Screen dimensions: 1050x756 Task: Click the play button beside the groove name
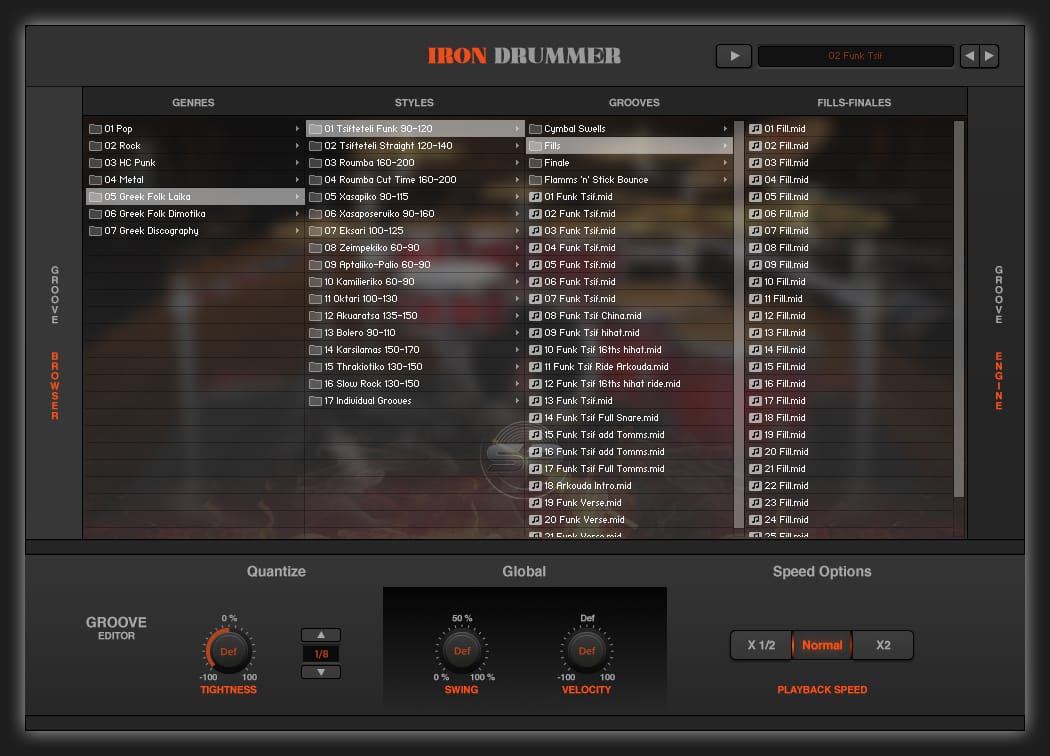point(734,56)
